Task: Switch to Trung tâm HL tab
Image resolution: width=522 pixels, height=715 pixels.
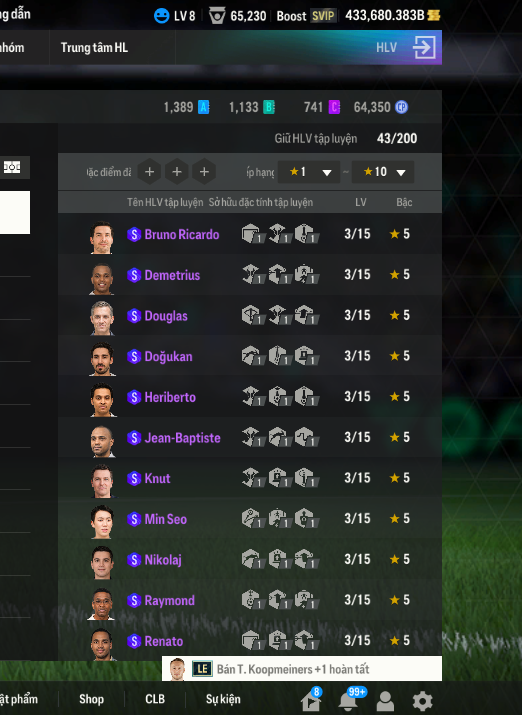Action: (x=94, y=47)
